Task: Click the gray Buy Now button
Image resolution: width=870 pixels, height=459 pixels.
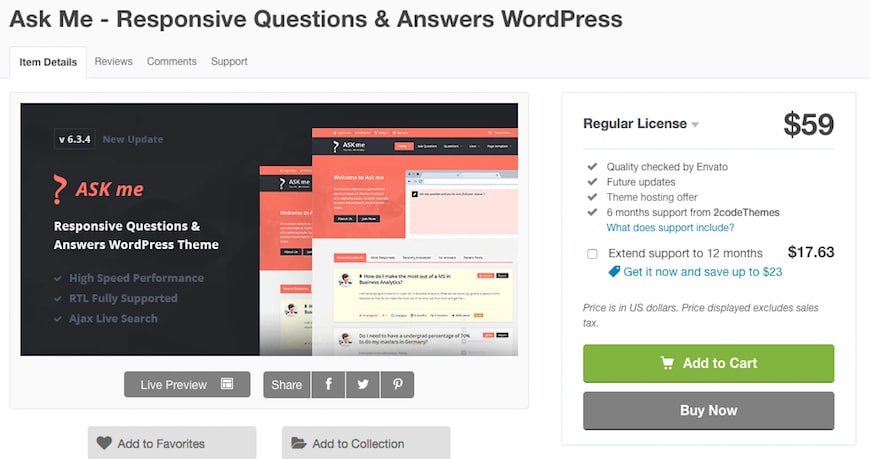Action: [709, 411]
